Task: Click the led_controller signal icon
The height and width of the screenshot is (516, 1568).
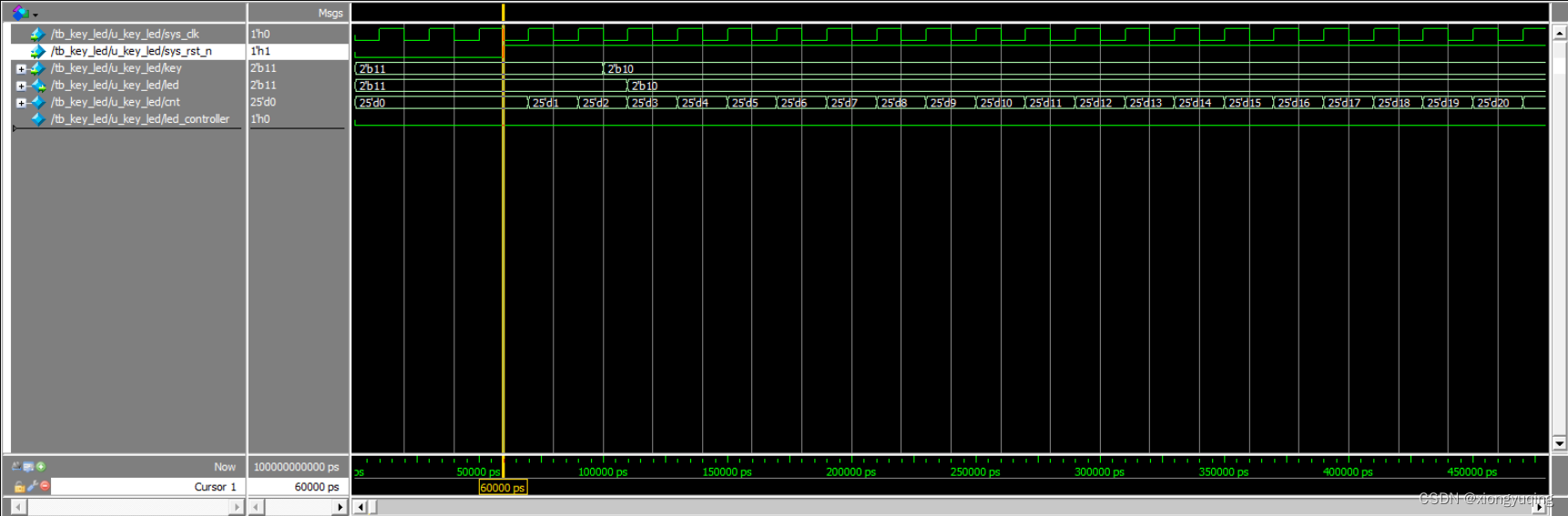Action: (x=37, y=119)
